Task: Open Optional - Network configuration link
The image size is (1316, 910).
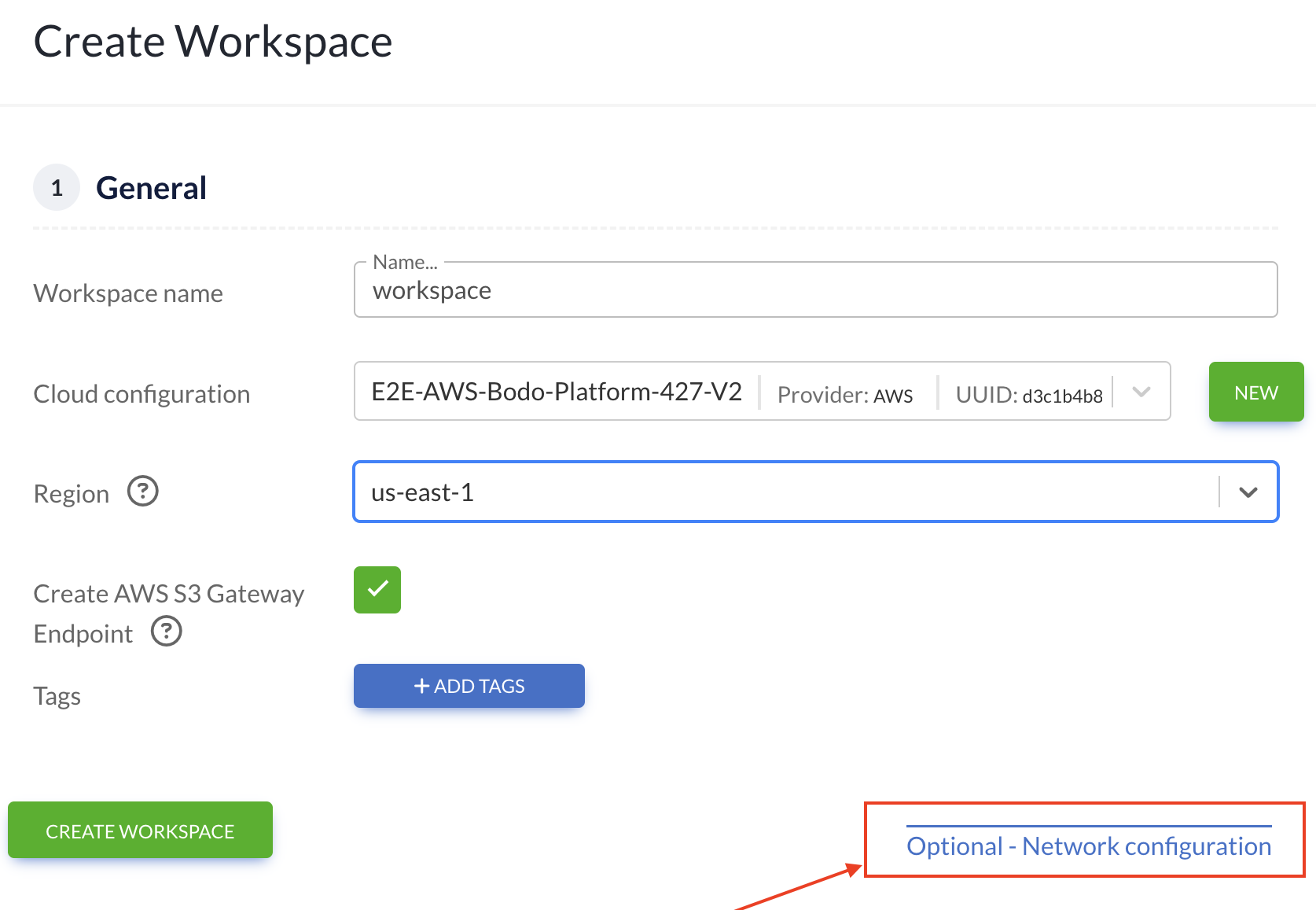Action: (1089, 846)
